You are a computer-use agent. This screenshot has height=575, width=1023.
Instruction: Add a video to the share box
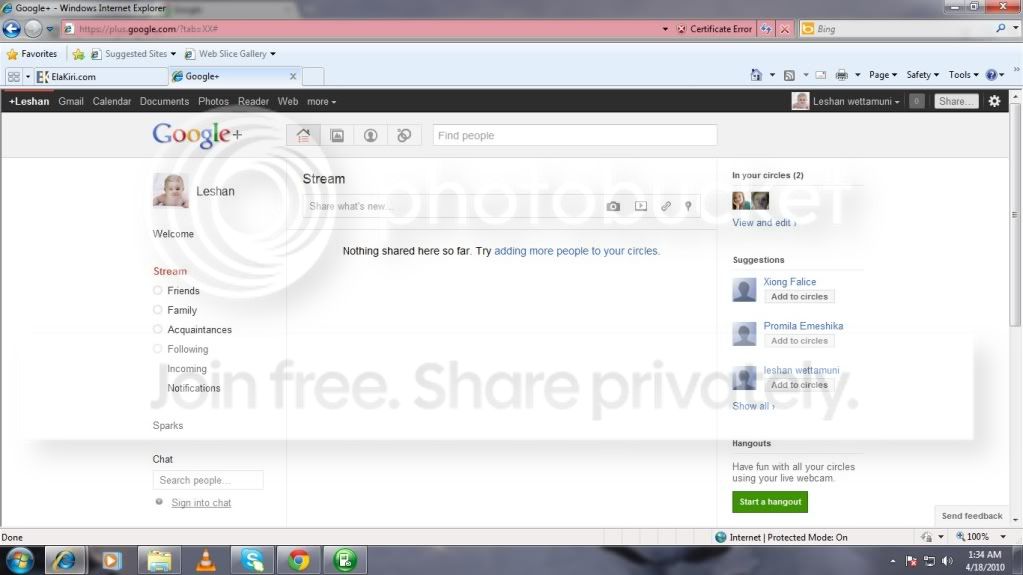(641, 206)
